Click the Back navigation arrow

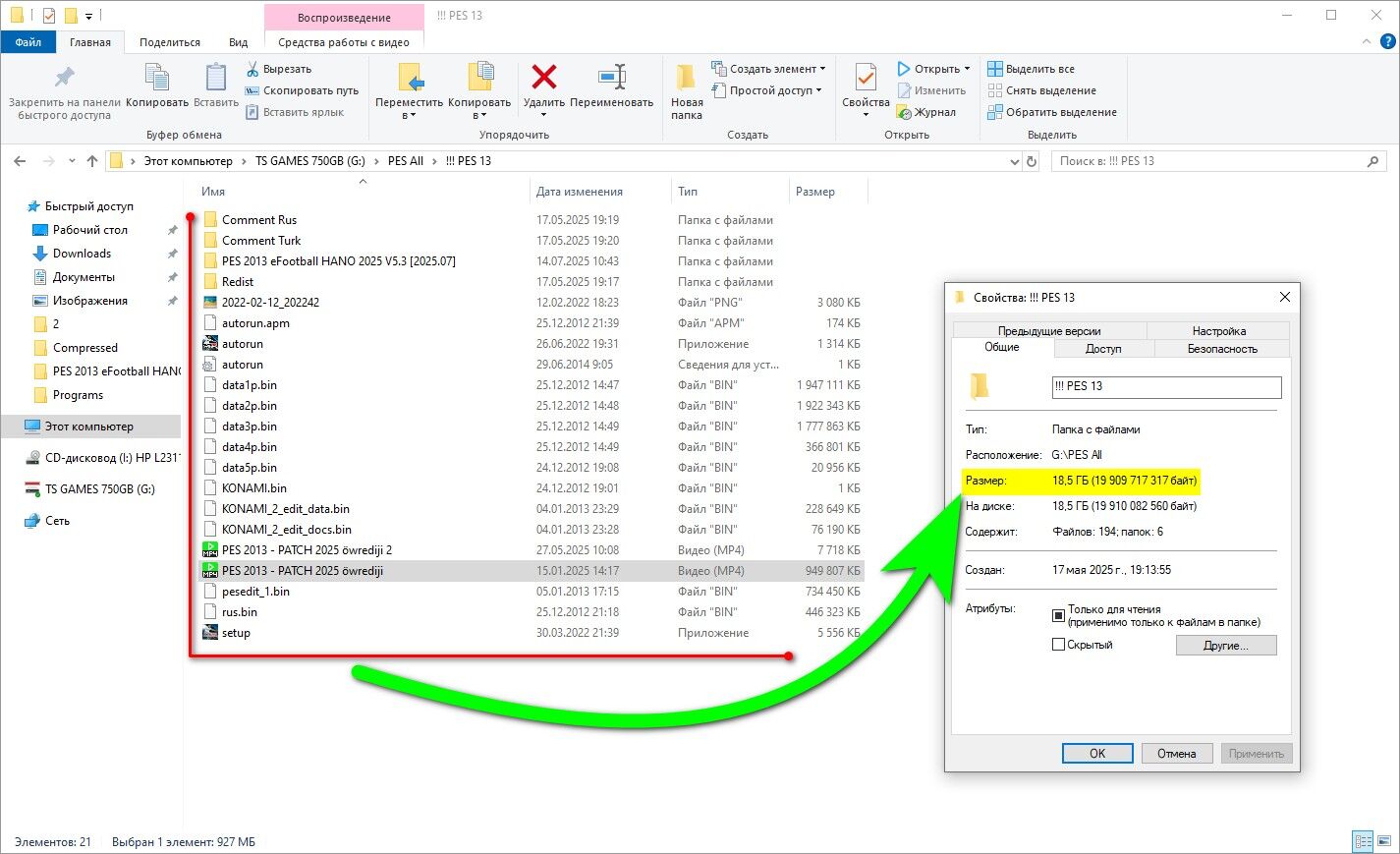coord(21,161)
